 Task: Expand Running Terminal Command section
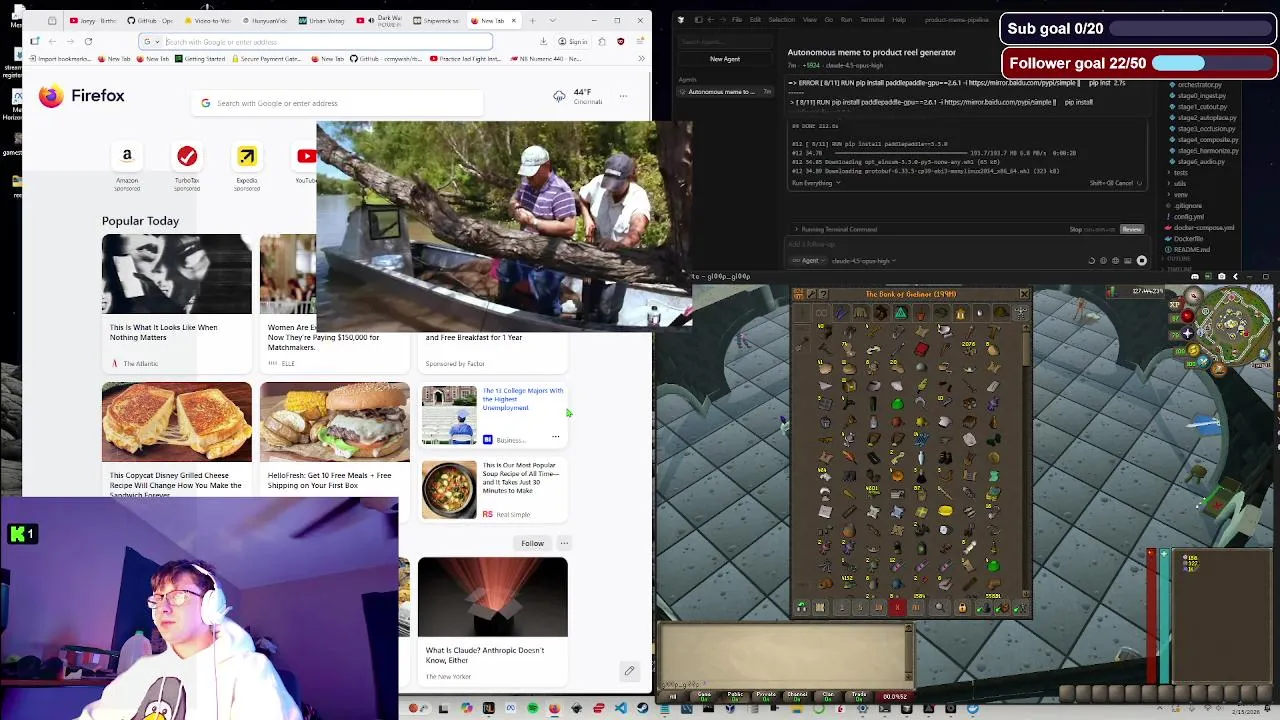tap(834, 229)
